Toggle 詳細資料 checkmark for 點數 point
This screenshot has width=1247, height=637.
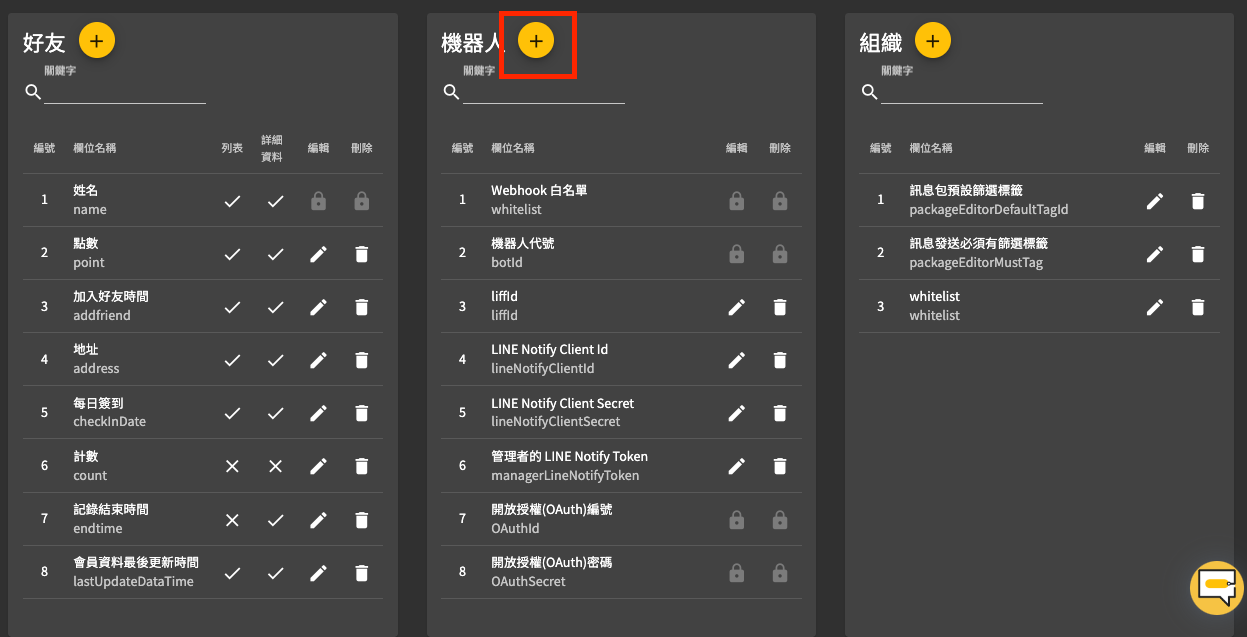[275, 254]
